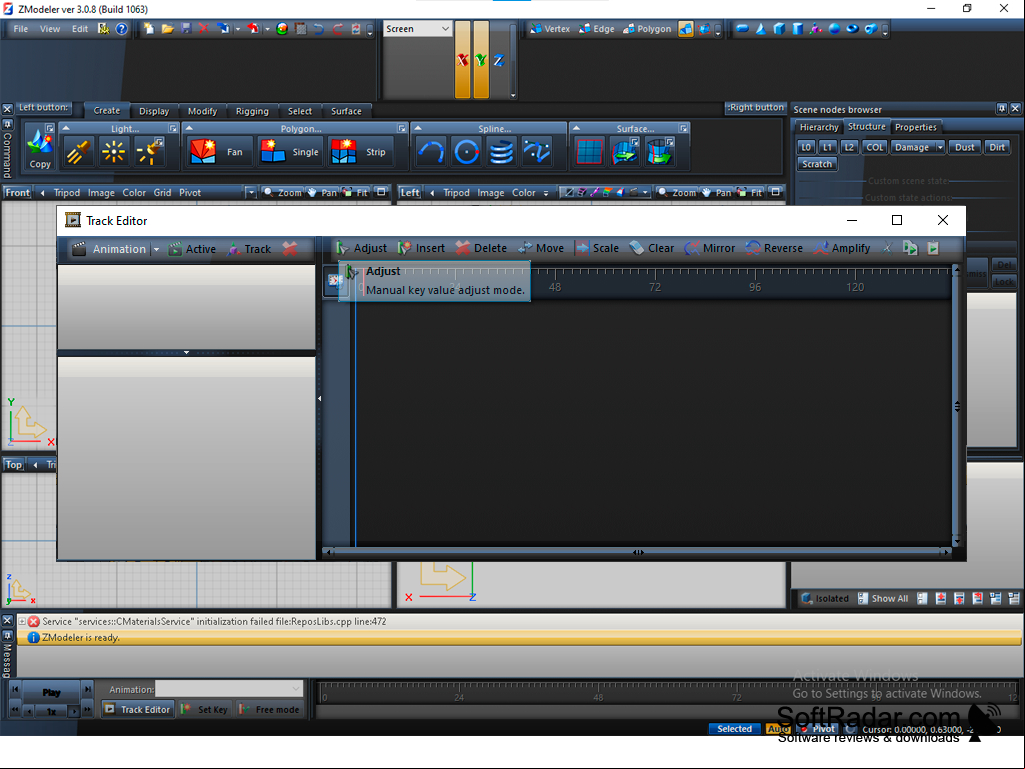
Task: Click the Insert key button
Action: [422, 248]
